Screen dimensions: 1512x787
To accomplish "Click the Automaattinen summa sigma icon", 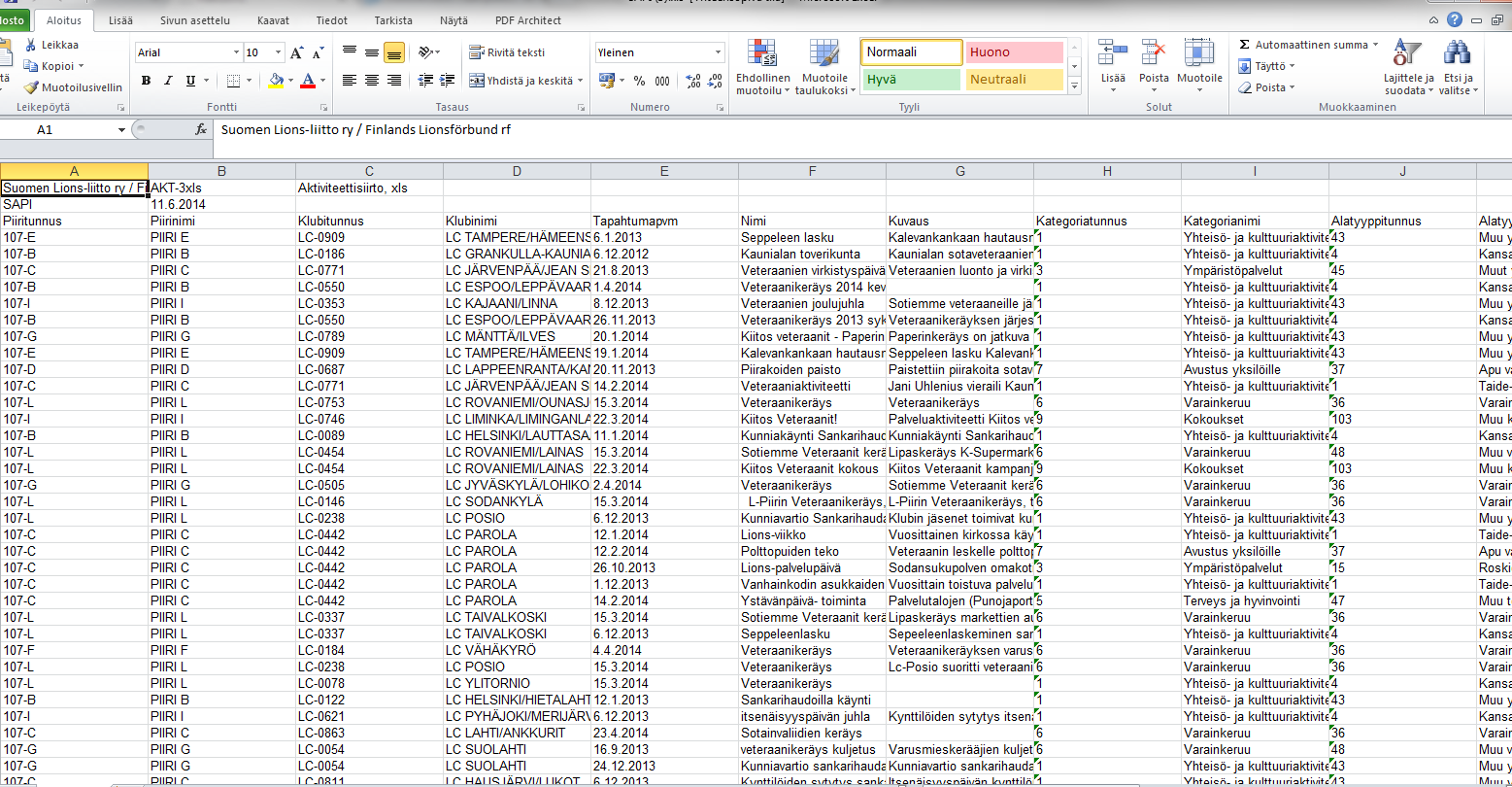I will click(1245, 45).
